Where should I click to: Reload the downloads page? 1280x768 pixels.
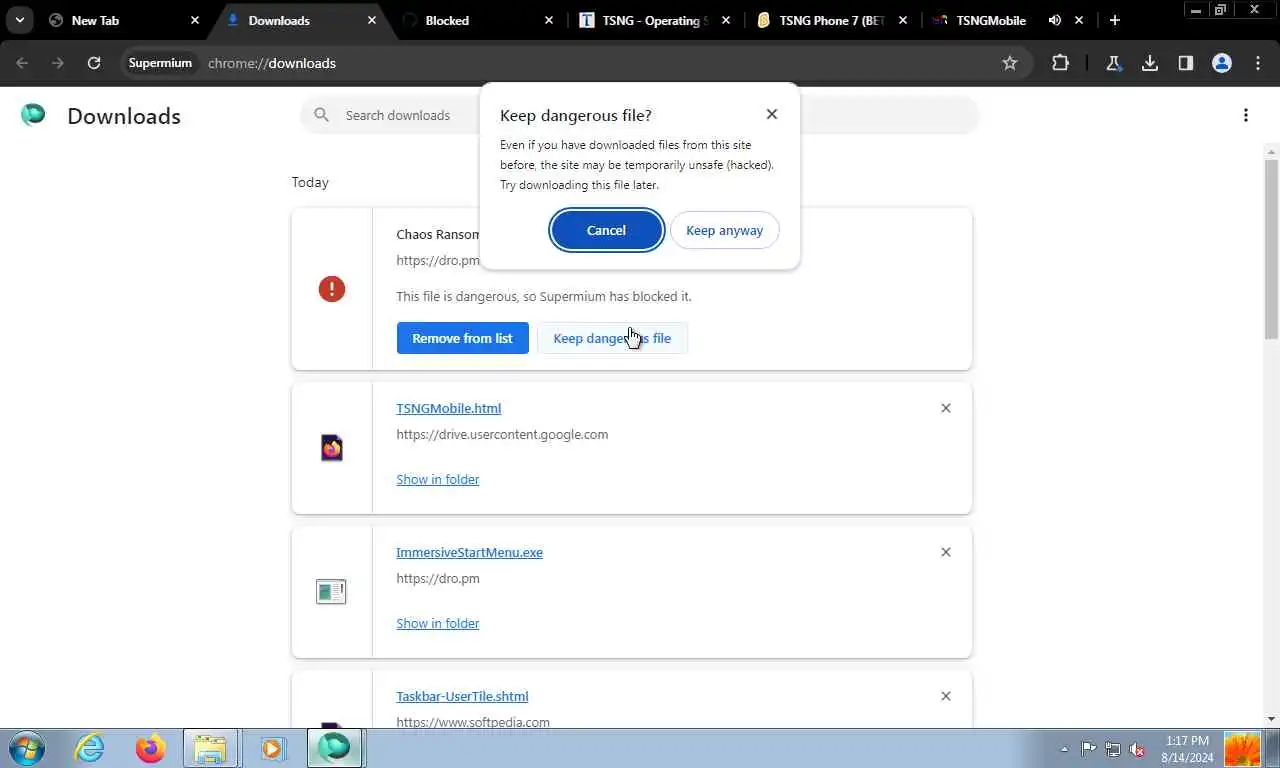click(x=94, y=63)
